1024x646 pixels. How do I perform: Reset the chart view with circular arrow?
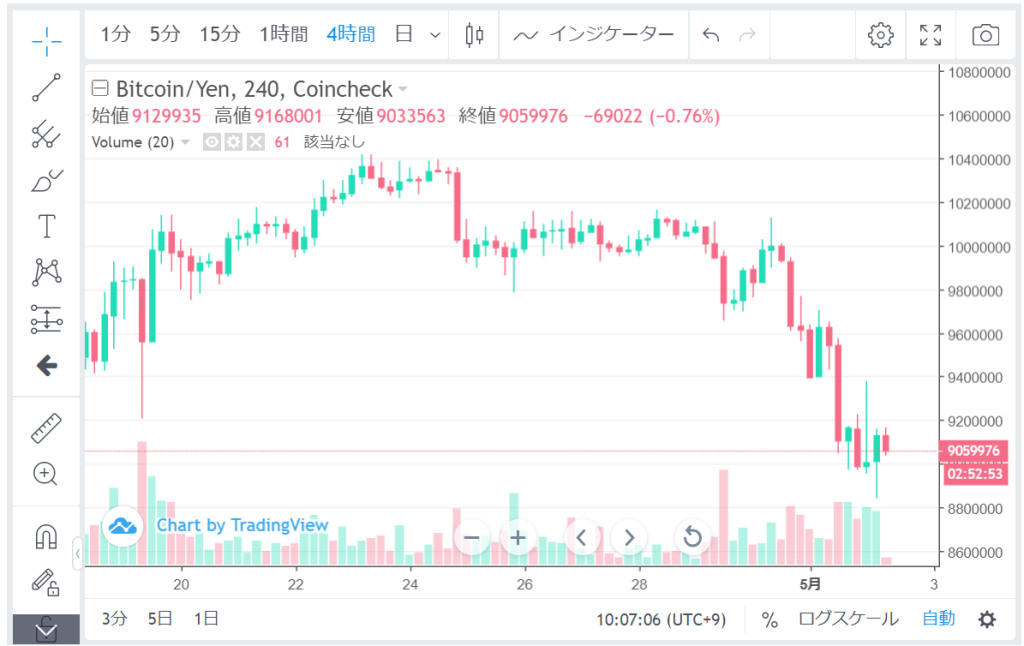click(x=692, y=538)
